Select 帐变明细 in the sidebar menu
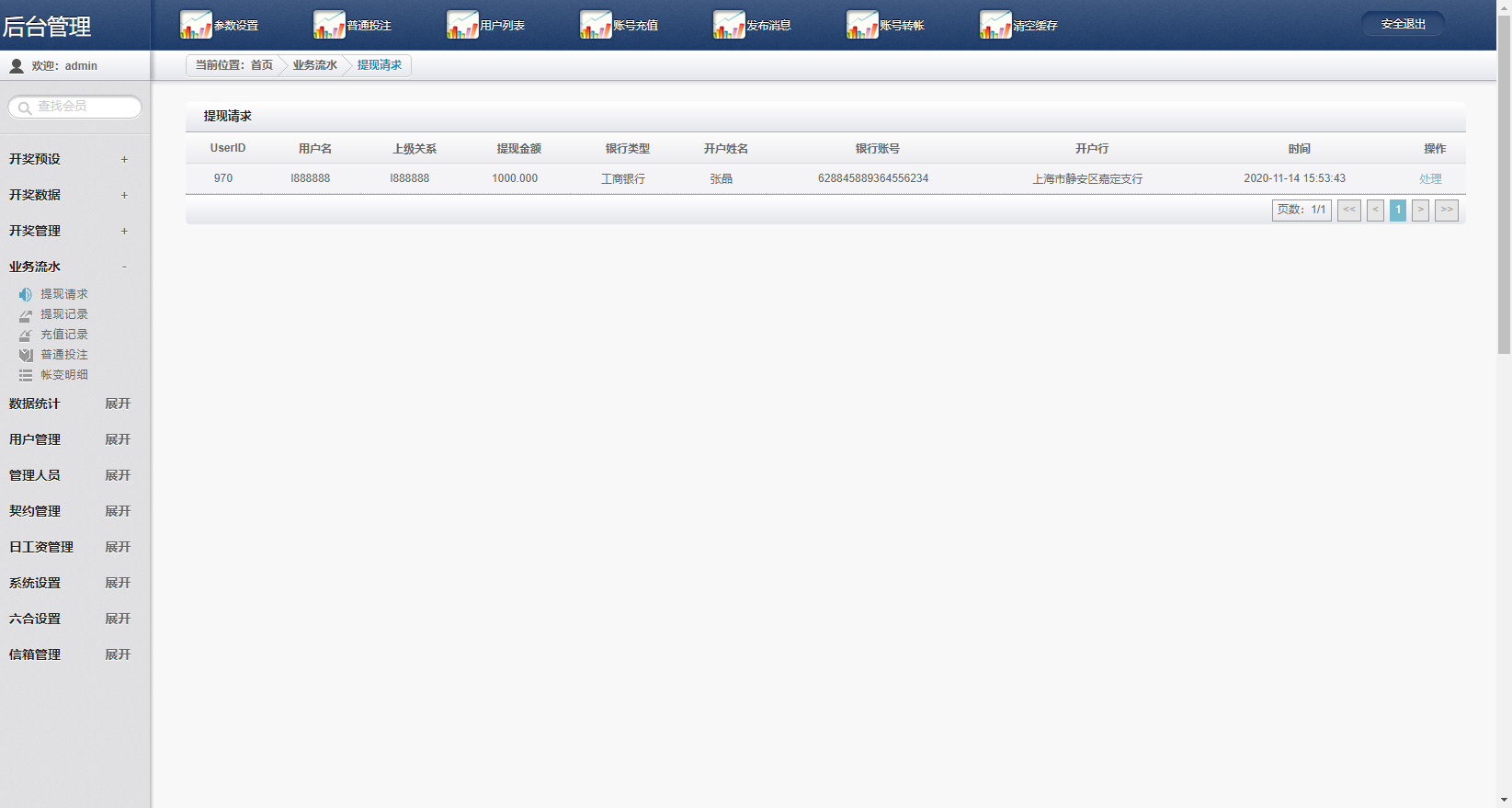 pyautogui.click(x=63, y=375)
